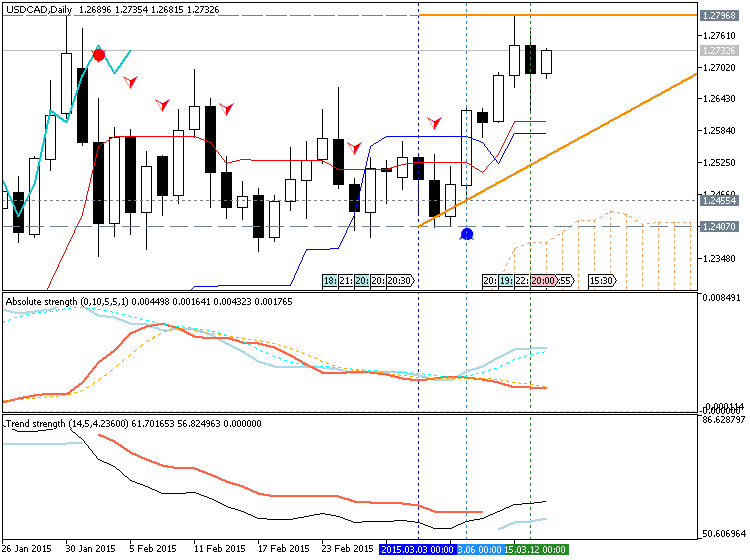Screen dimensions: 750x560
Task: Click the 26 Jan 2015 date axis label
Action: click(x=27, y=549)
